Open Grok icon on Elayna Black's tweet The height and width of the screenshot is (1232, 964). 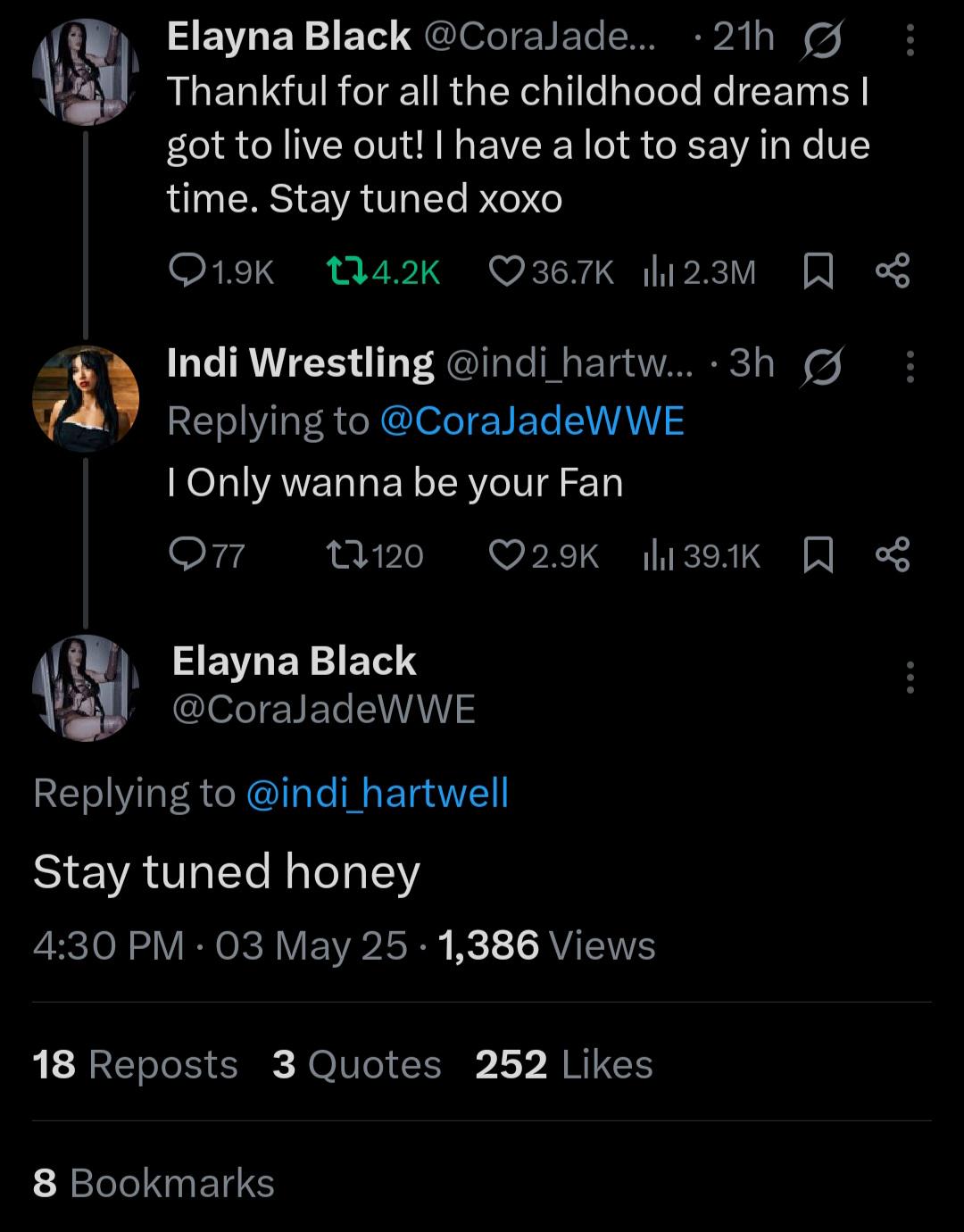822,41
